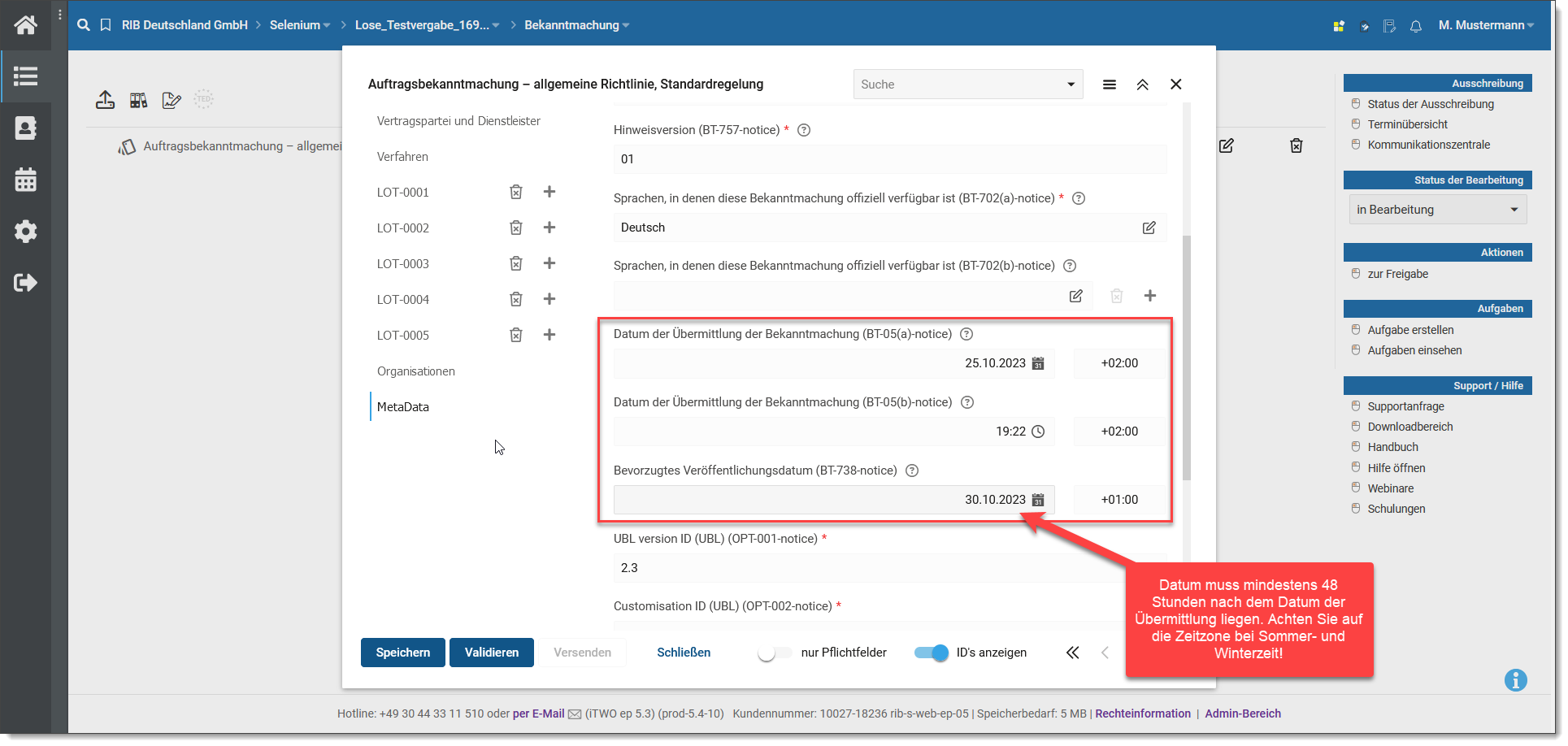The height and width of the screenshot is (746, 1568).
Task: Open the M. Mustermann user menu
Action: click(x=1486, y=25)
